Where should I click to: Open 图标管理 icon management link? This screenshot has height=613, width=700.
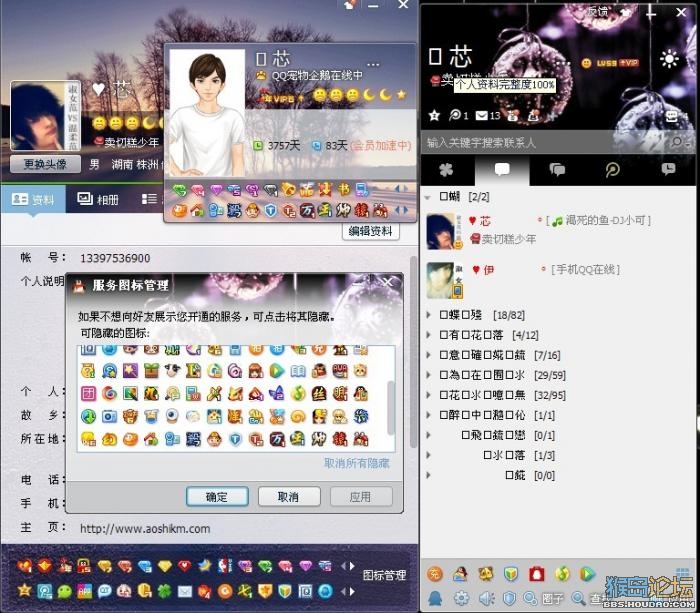(384, 575)
